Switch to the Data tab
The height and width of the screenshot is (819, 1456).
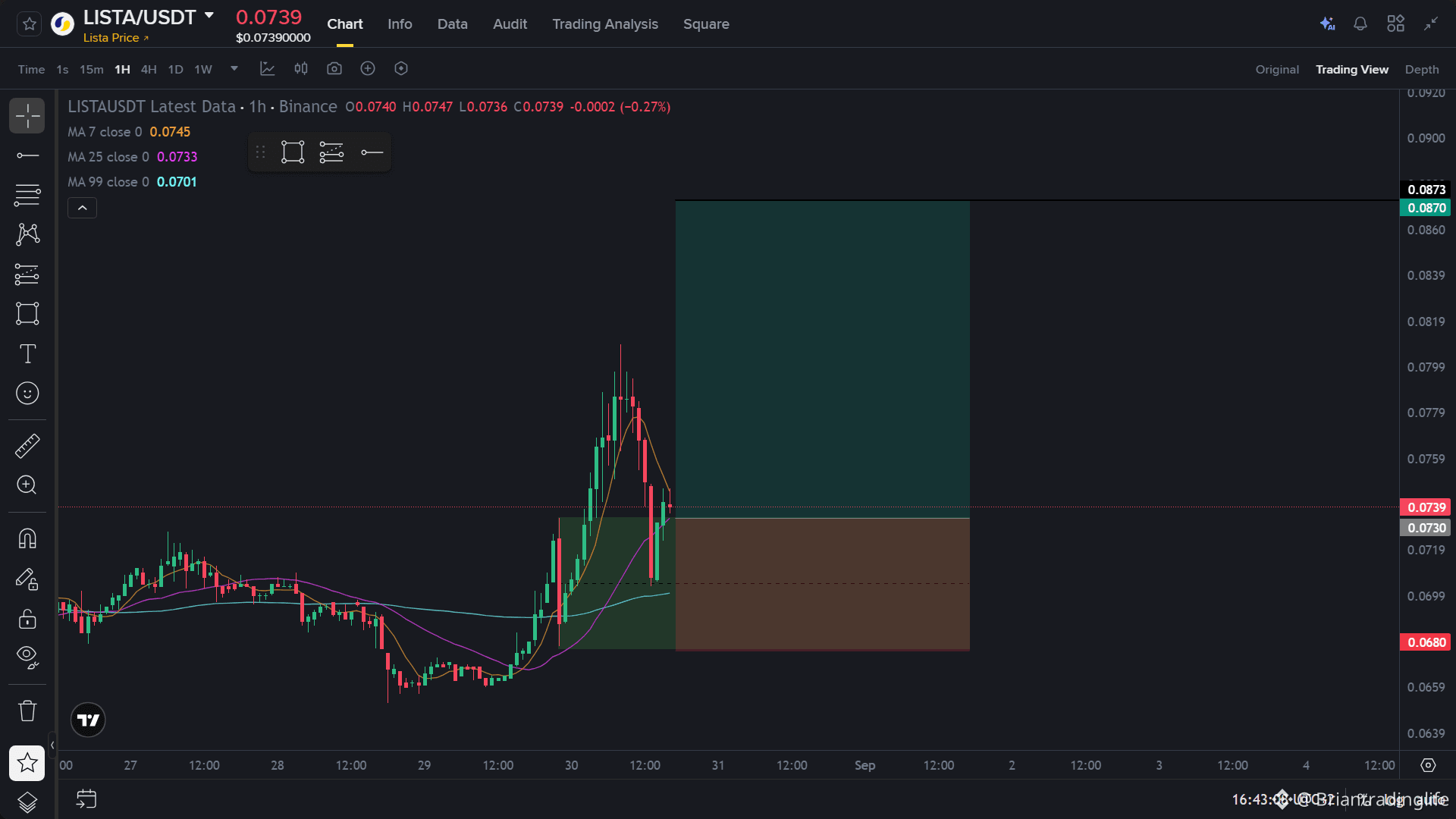(x=453, y=24)
